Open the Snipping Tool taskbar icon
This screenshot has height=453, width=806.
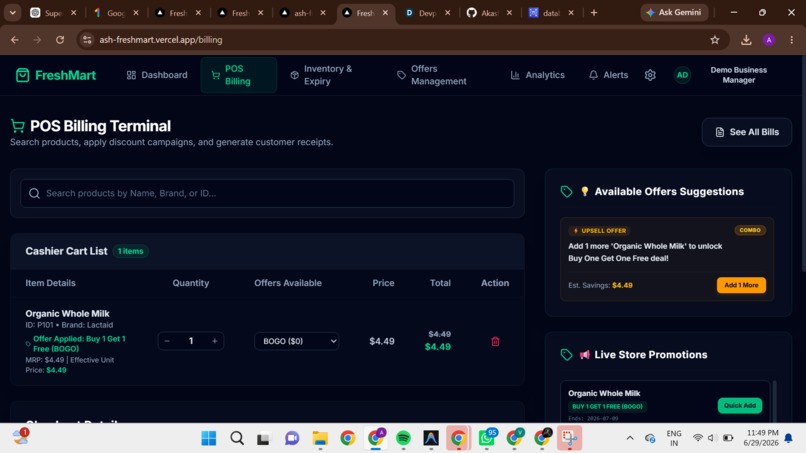coord(569,438)
